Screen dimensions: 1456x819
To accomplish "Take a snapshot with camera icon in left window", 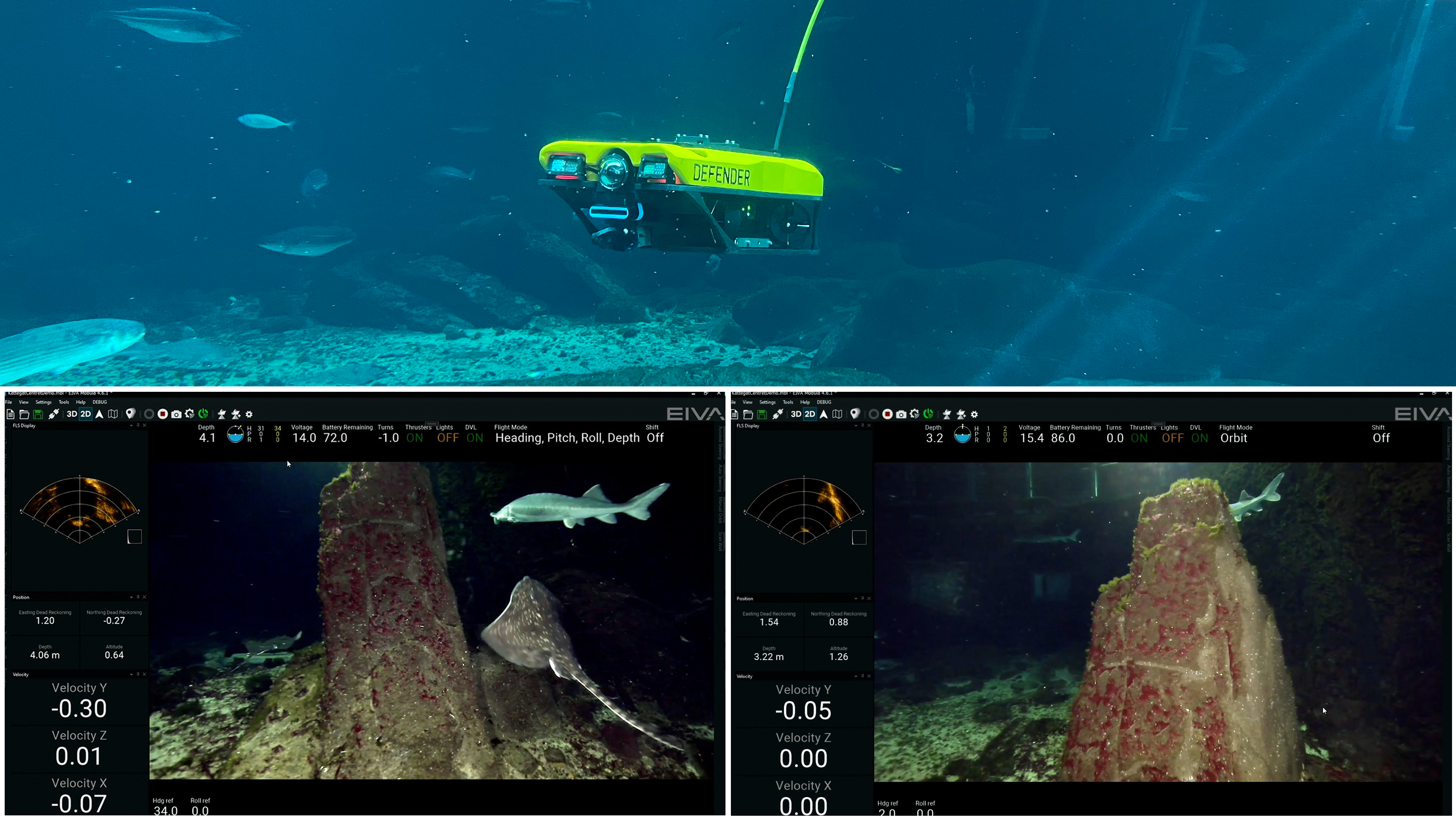I will pos(176,414).
